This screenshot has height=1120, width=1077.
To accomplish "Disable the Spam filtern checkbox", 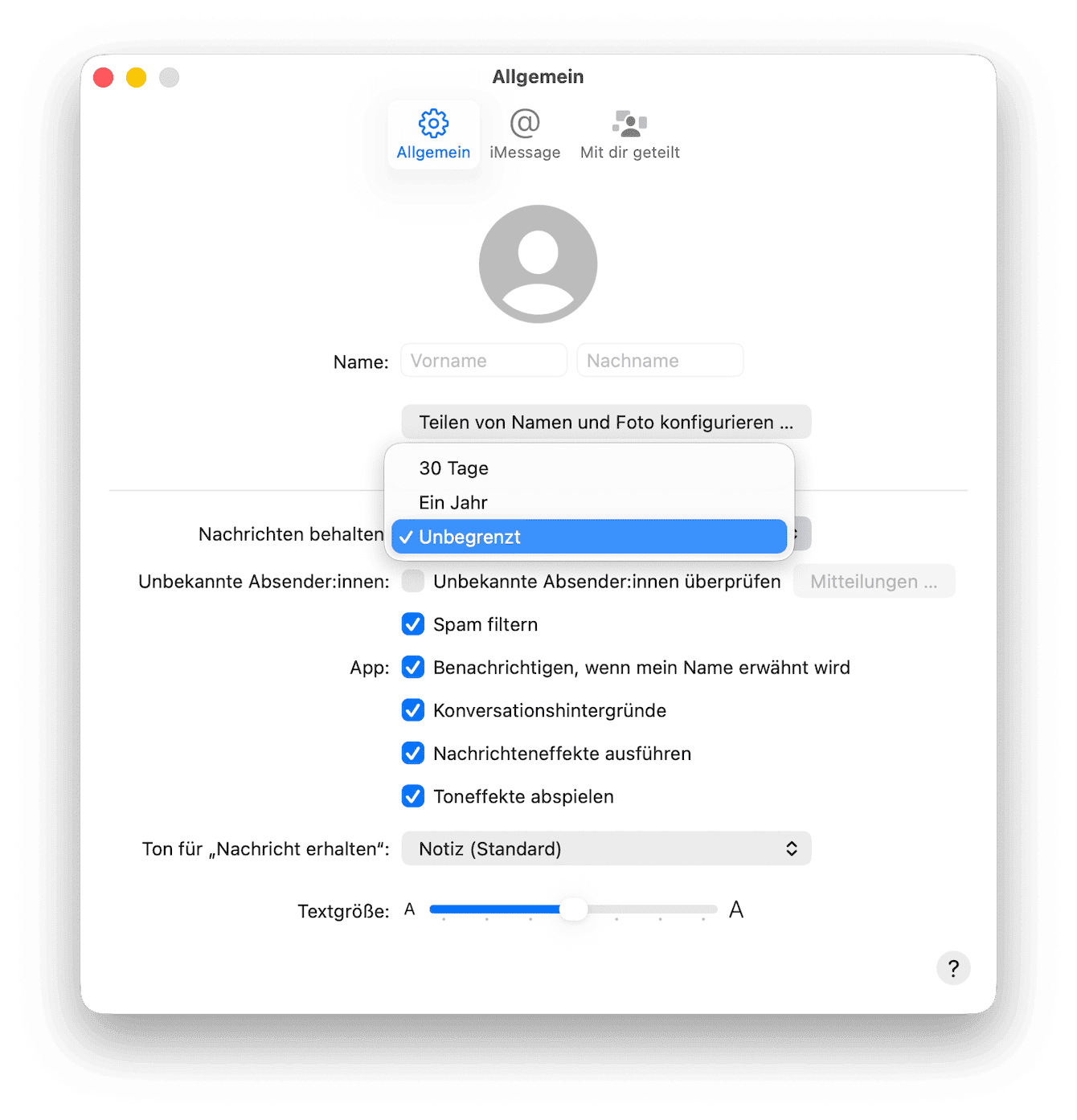I will [413, 624].
